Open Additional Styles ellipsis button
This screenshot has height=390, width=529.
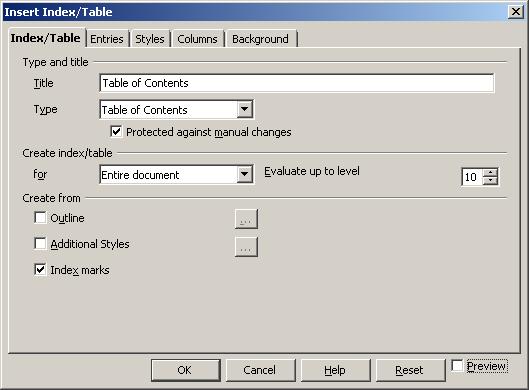point(246,247)
